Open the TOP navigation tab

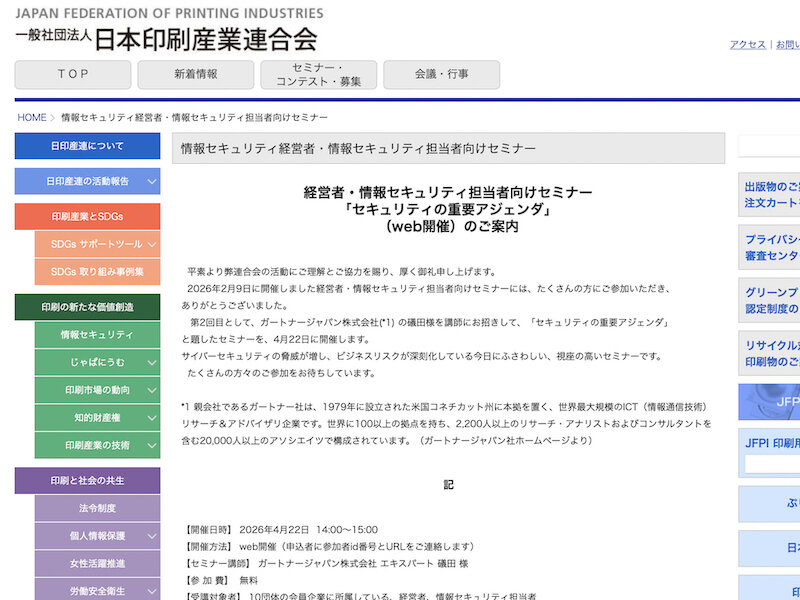tap(73, 74)
